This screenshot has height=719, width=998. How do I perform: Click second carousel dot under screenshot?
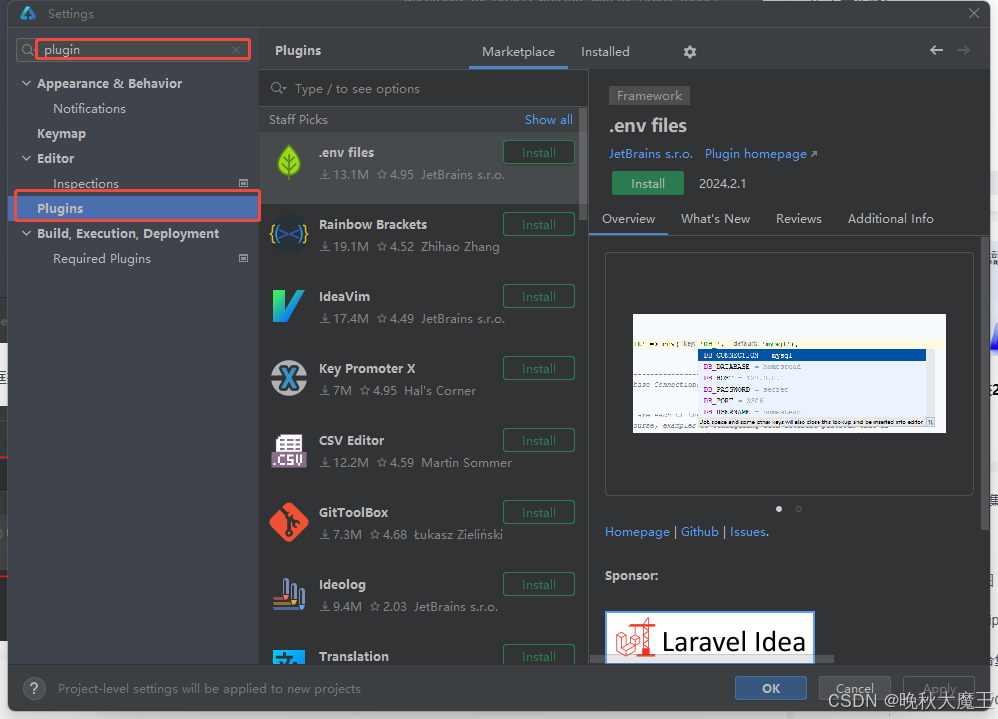tap(798, 509)
